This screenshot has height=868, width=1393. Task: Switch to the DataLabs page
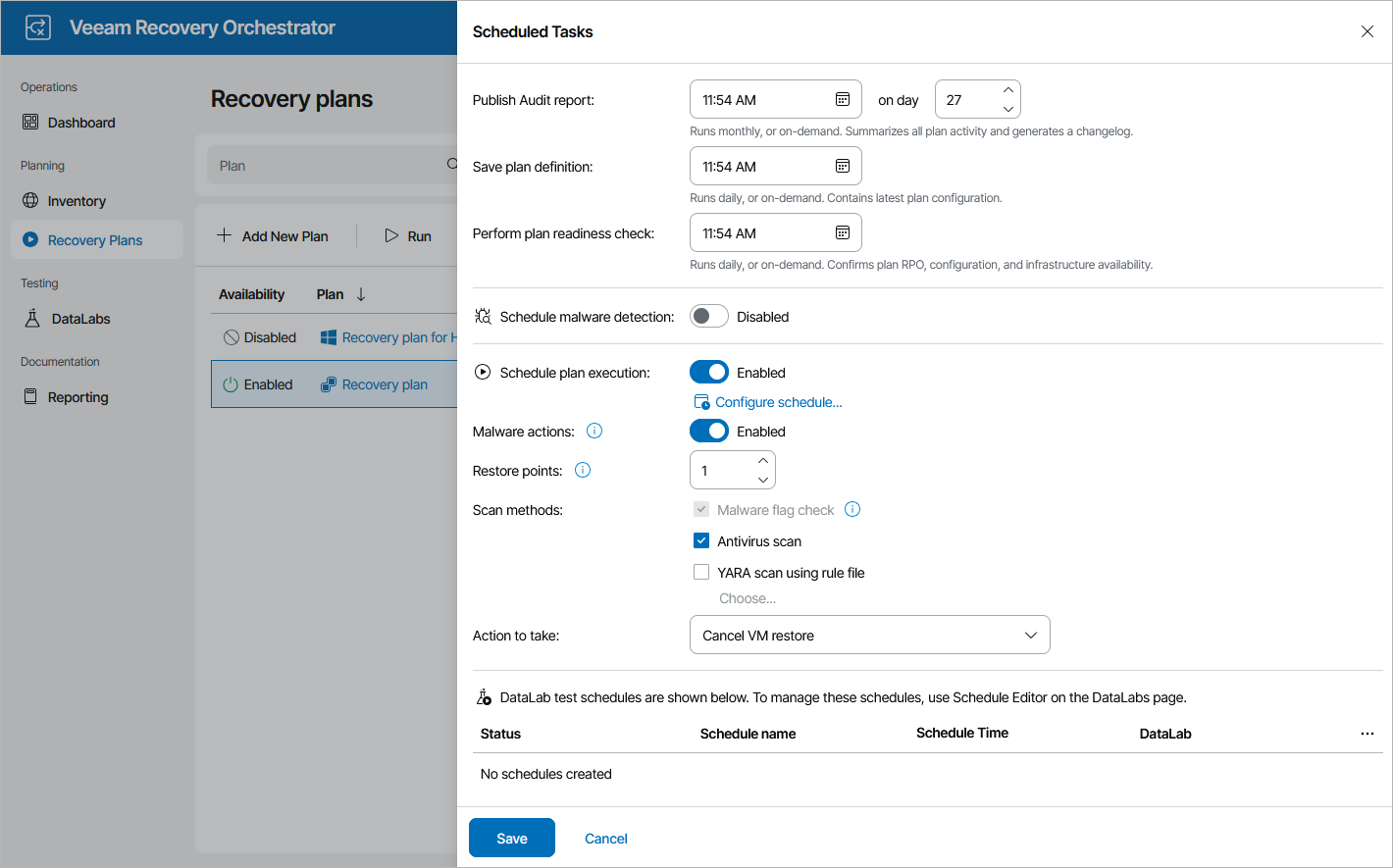79,318
